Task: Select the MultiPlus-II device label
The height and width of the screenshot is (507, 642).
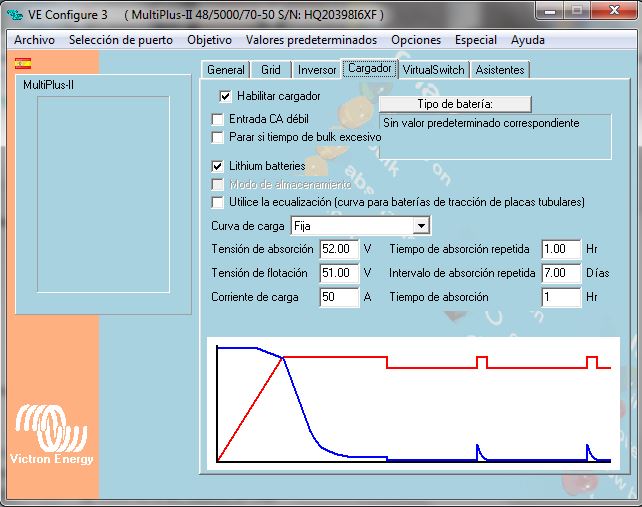Action: point(48,85)
